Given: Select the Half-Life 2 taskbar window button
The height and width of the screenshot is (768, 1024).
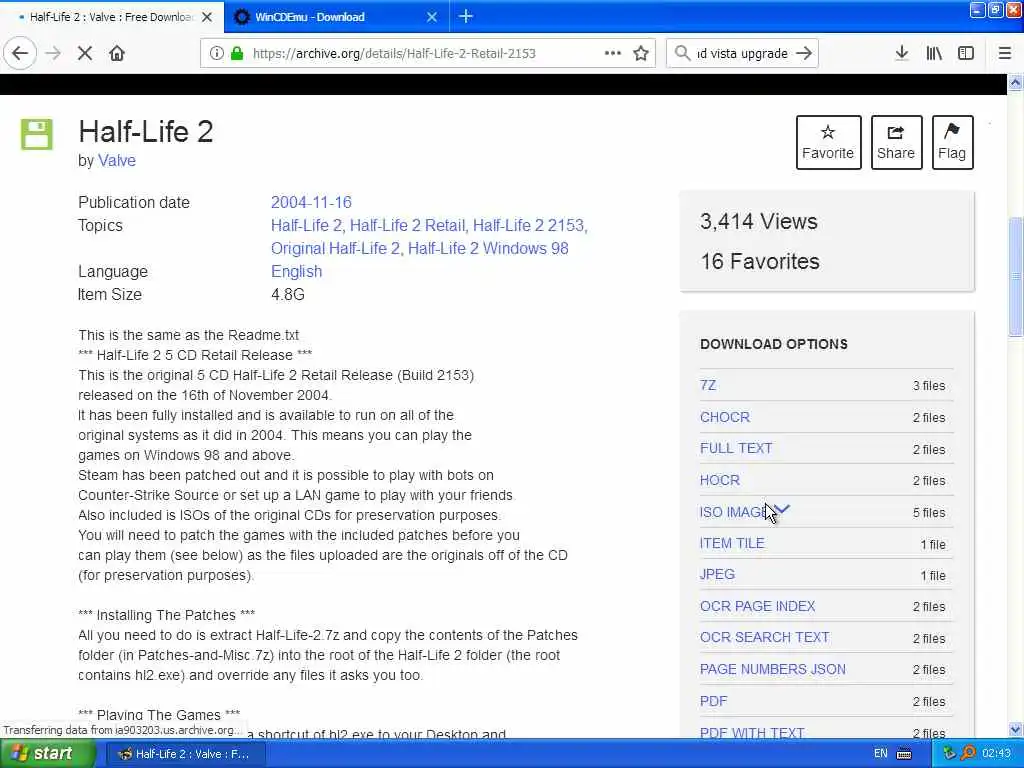Looking at the screenshot, I should 185,754.
